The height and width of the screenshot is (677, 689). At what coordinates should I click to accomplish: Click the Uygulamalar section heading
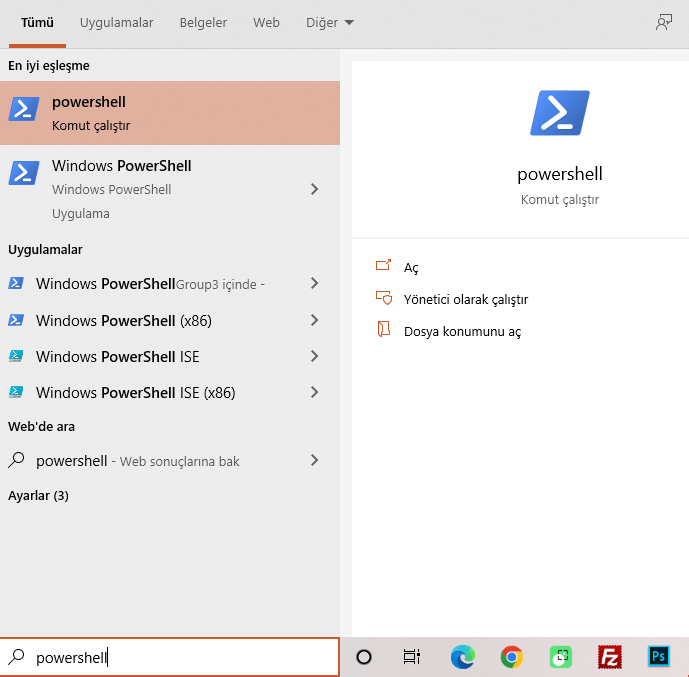pos(45,250)
